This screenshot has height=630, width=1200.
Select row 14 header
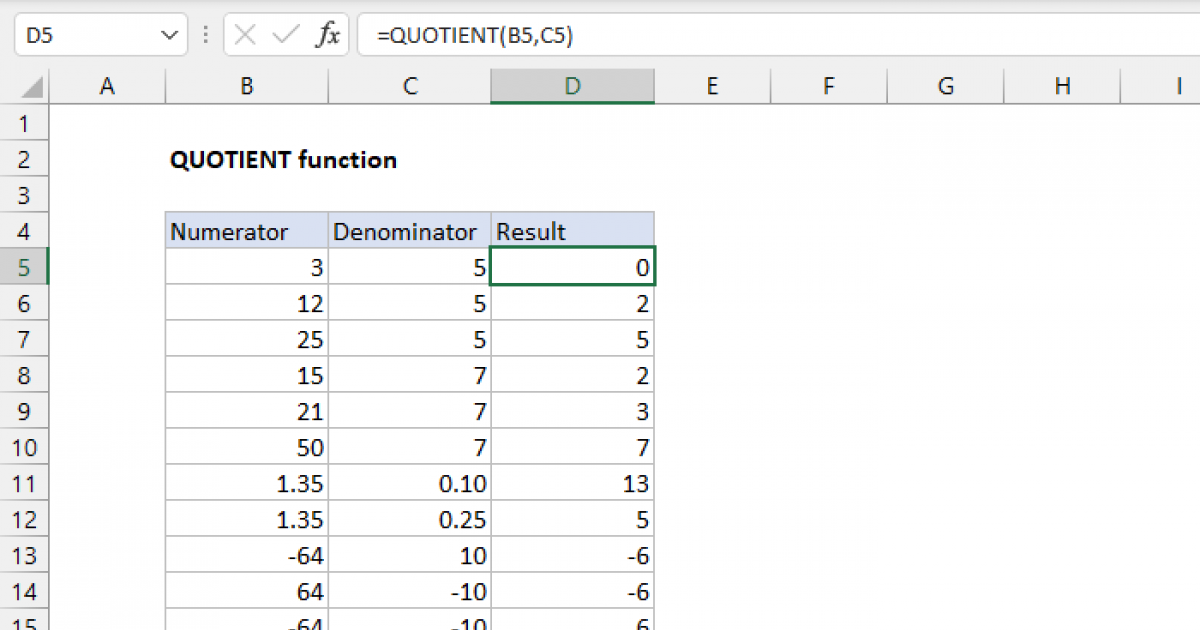[25, 592]
